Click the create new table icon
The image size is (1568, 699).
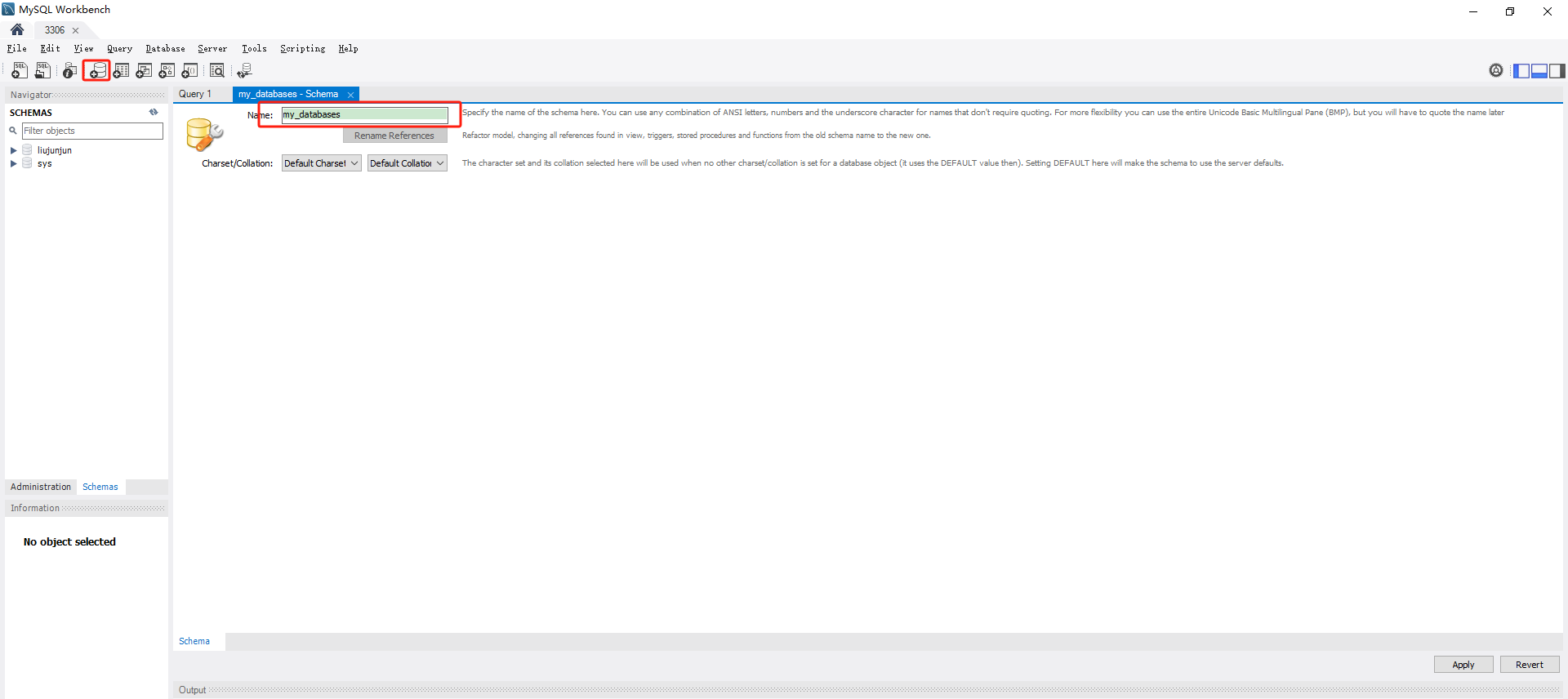[121, 71]
